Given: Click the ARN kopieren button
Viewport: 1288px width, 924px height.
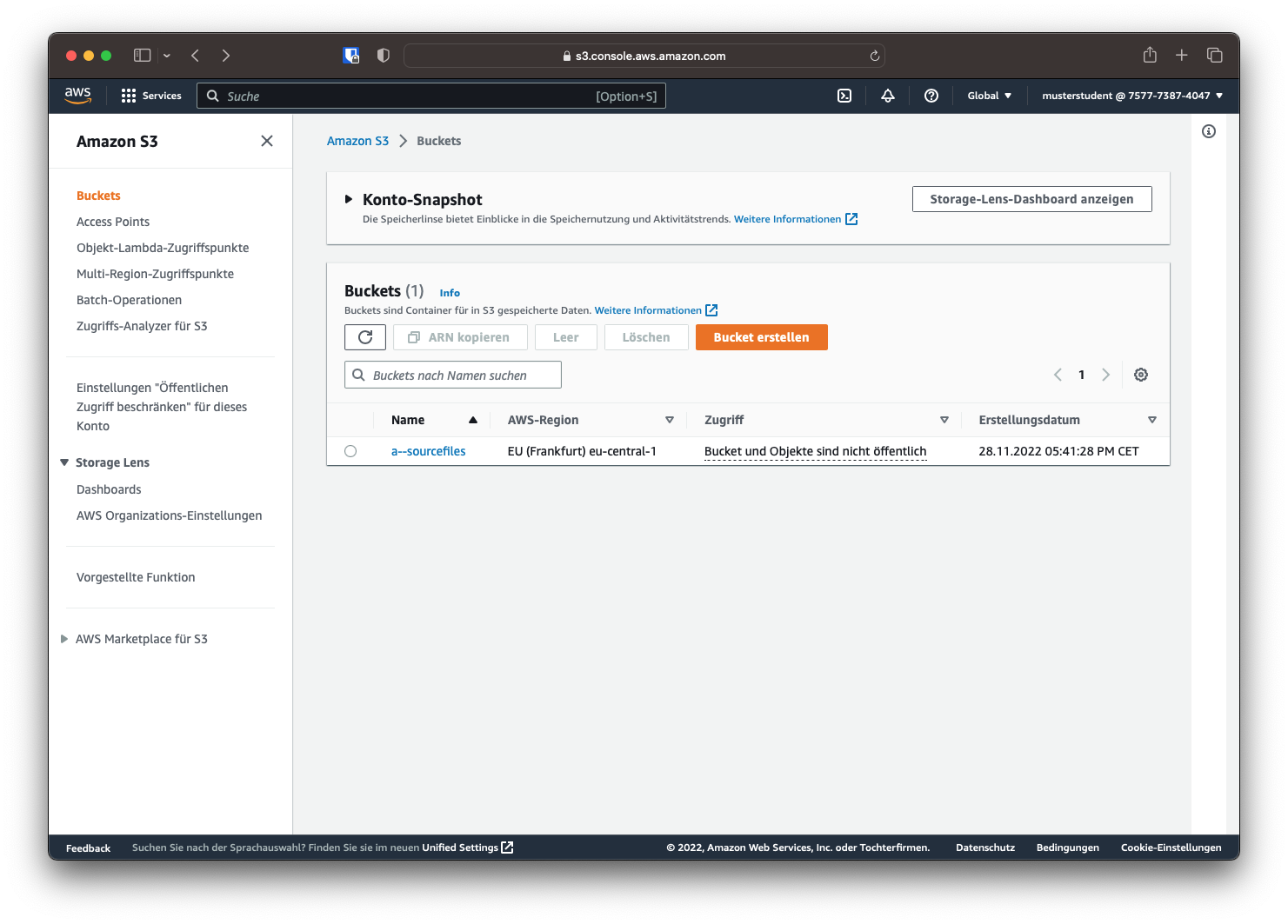Looking at the screenshot, I should [x=460, y=337].
